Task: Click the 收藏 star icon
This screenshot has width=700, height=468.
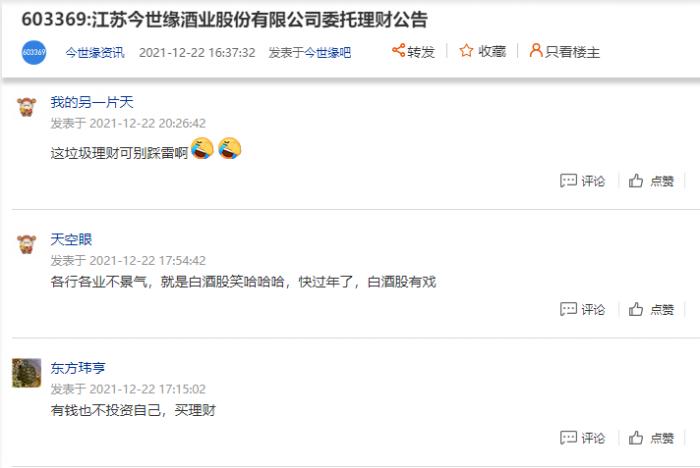Action: pyautogui.click(x=466, y=50)
